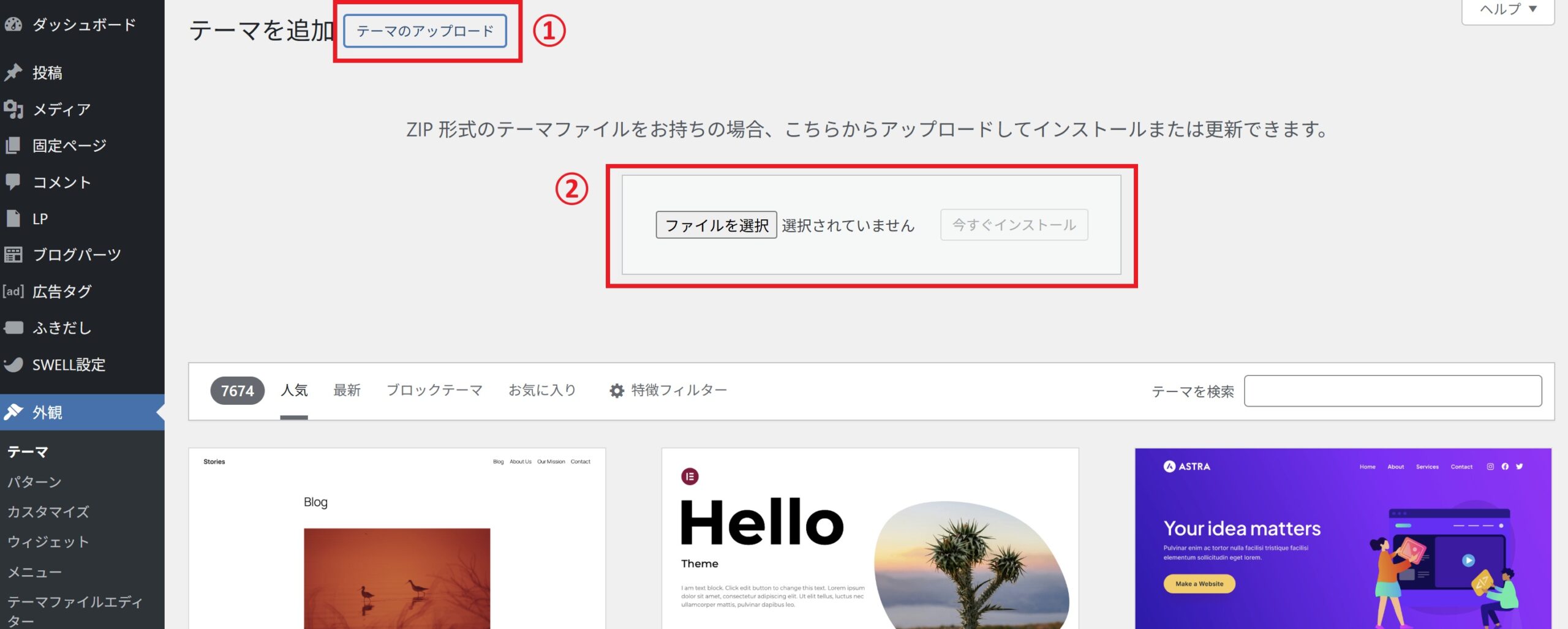Click the コメント speech bubble icon
The image size is (1568, 629).
(13, 182)
